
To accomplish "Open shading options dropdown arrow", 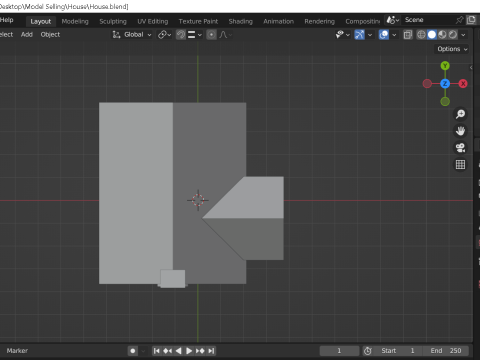I will (463, 35).
